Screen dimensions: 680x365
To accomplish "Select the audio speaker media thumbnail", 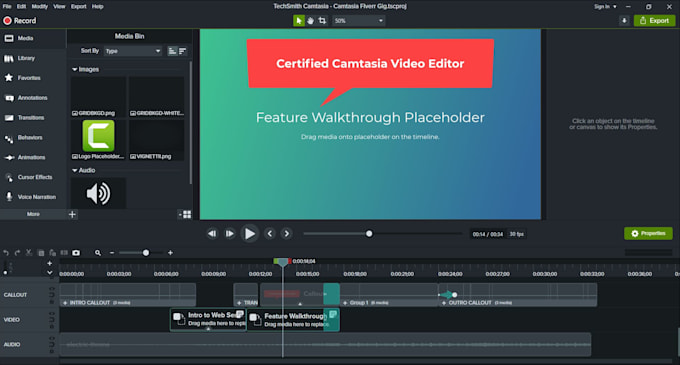I will click(x=98, y=193).
